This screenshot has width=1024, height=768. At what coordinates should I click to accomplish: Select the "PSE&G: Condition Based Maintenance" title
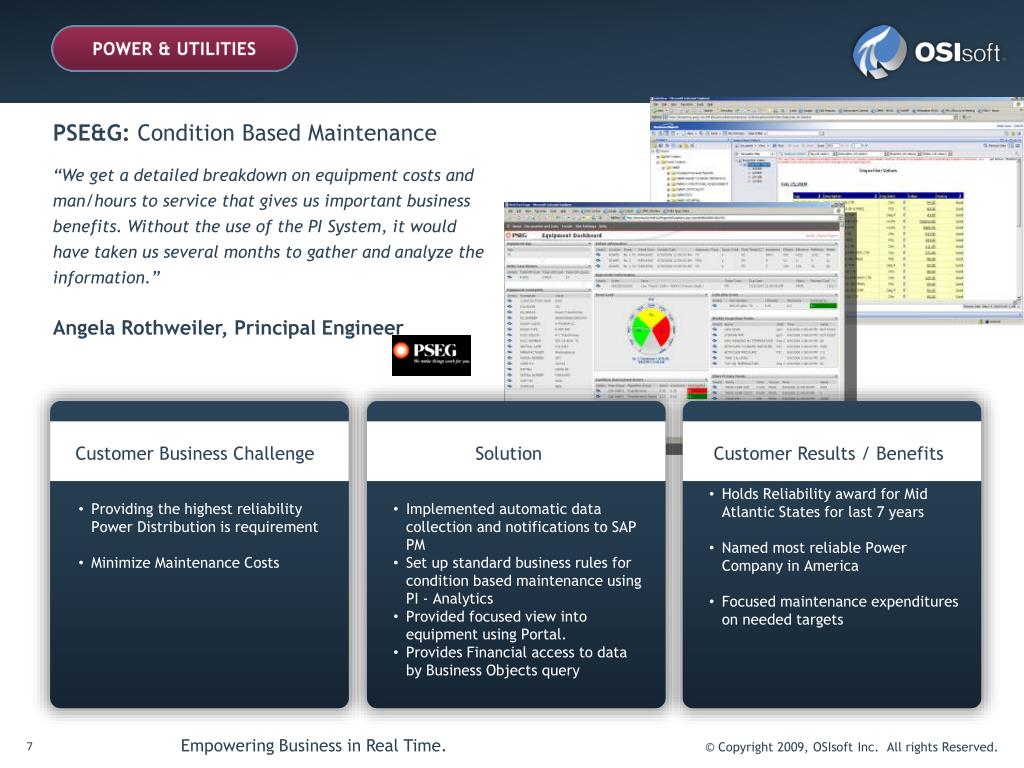[x=245, y=133]
